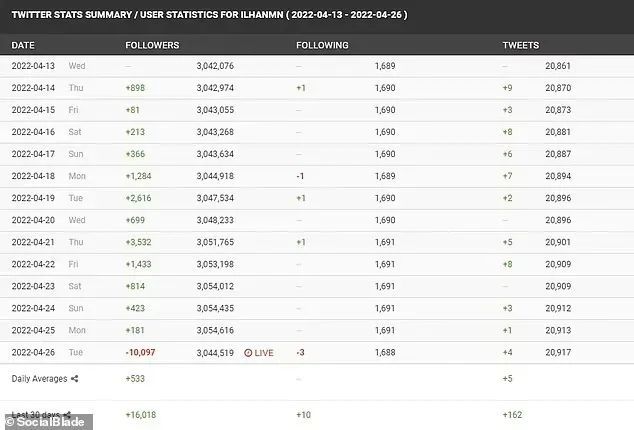This screenshot has width=634, height=430.
Task: Click the date 2022-04-15
Action: pos(33,110)
